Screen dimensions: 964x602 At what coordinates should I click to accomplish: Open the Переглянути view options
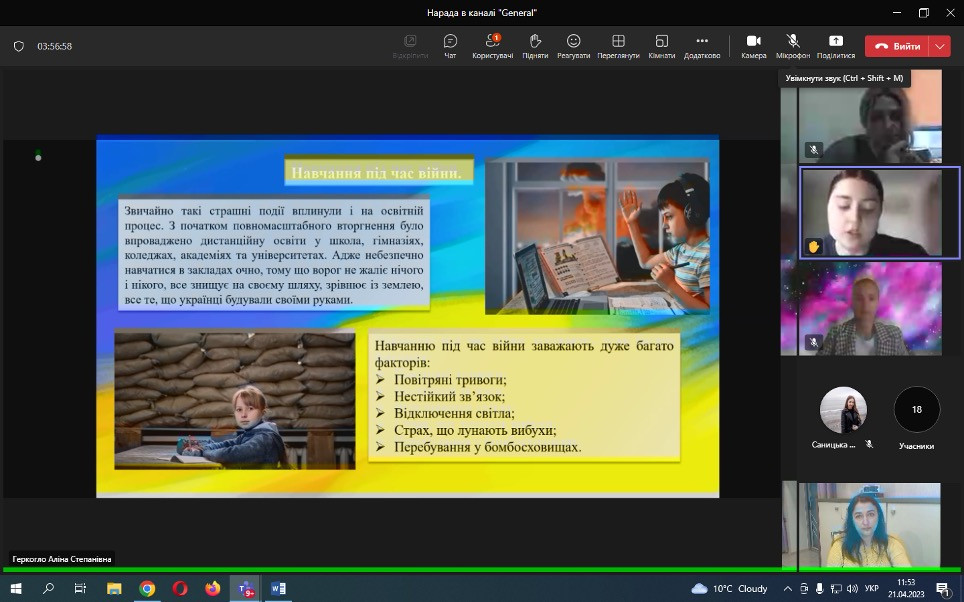point(618,45)
